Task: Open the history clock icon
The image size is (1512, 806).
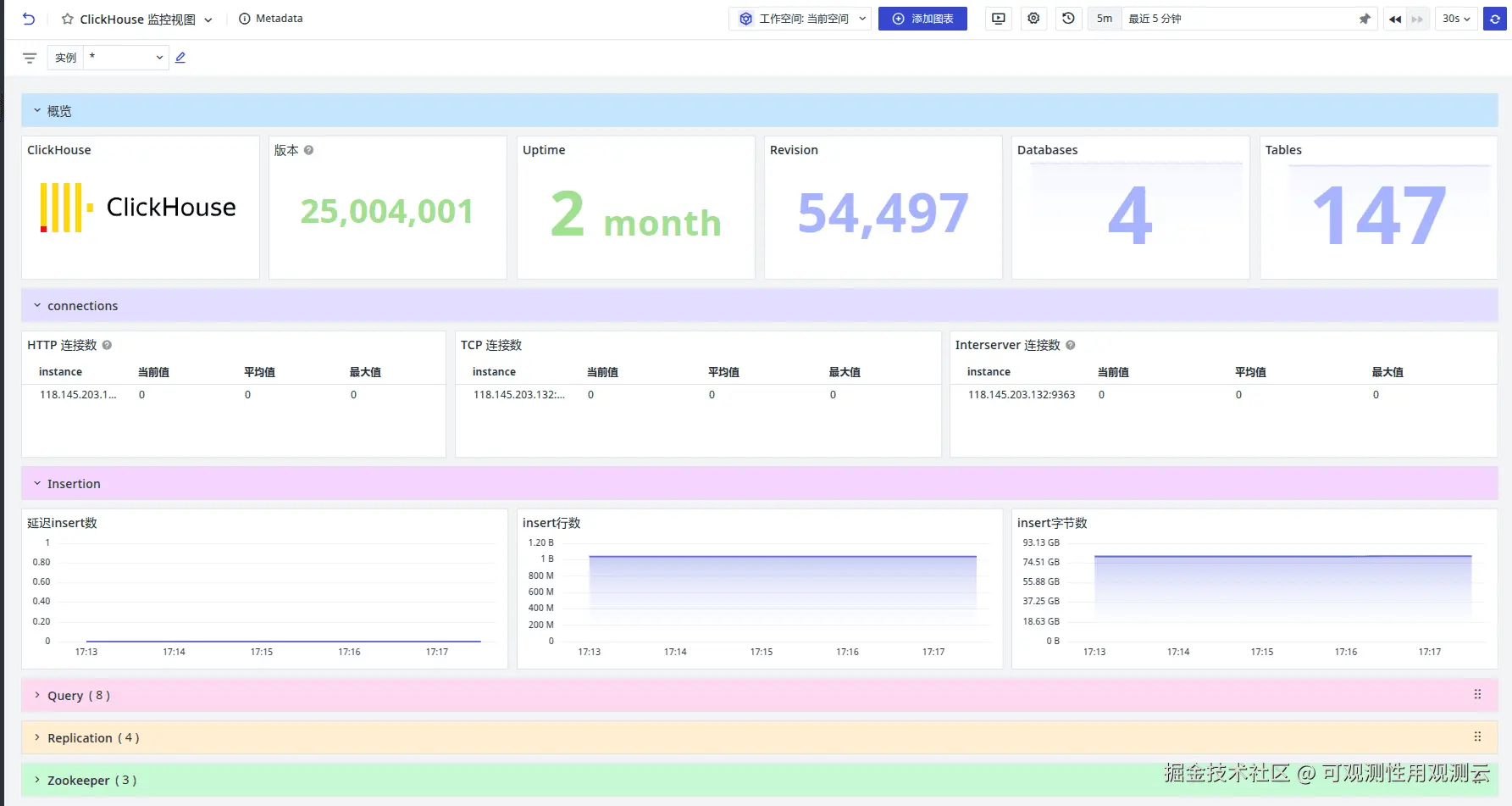Action: tap(1068, 19)
